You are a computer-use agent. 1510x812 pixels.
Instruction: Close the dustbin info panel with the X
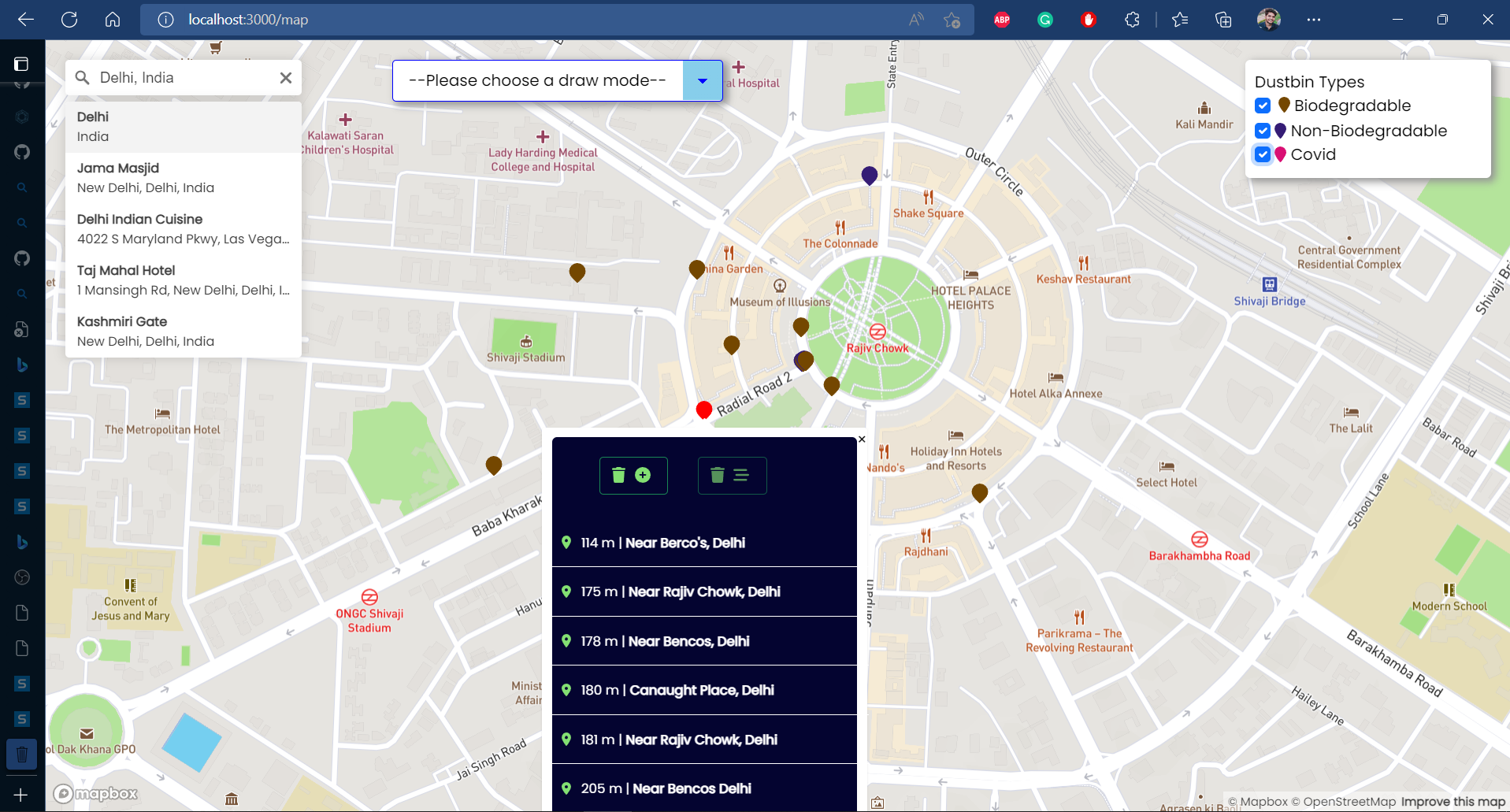862,439
